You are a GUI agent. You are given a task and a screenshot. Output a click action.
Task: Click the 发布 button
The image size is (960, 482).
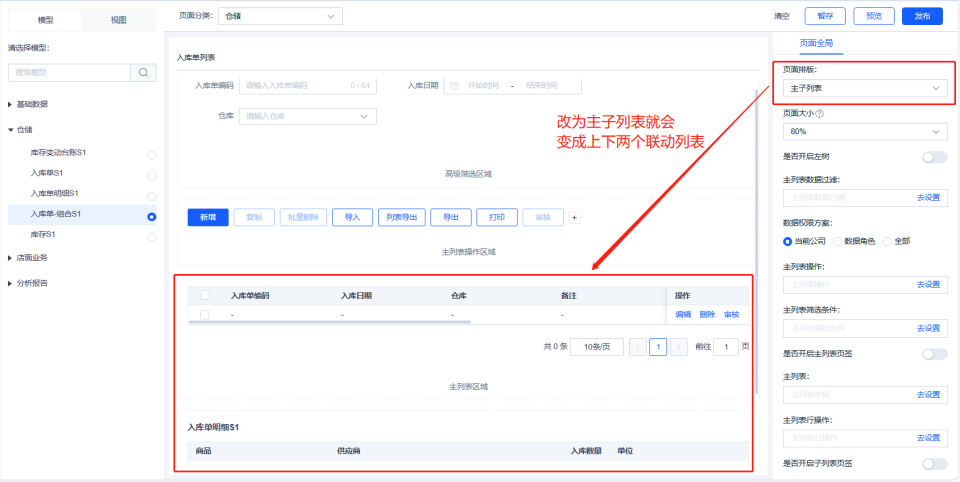coord(922,17)
